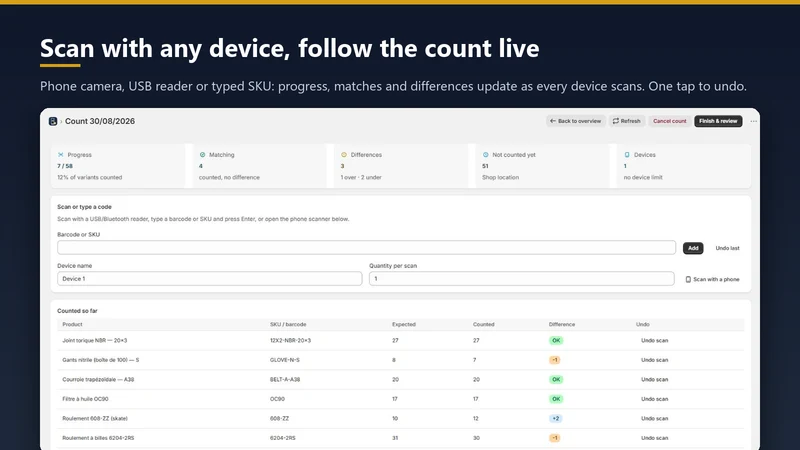The width and height of the screenshot is (800, 450).
Task: Click Finish & review button
Action: [x=718, y=121]
